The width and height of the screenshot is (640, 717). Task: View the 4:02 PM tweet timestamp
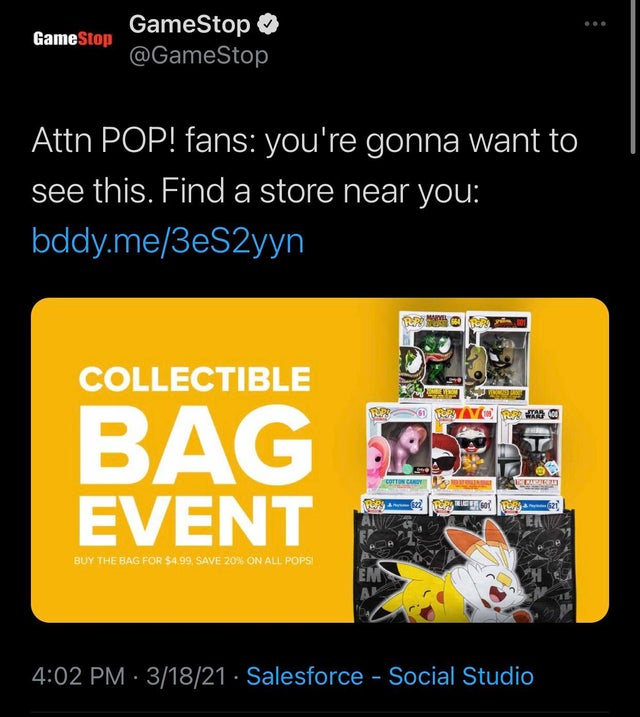[78, 676]
